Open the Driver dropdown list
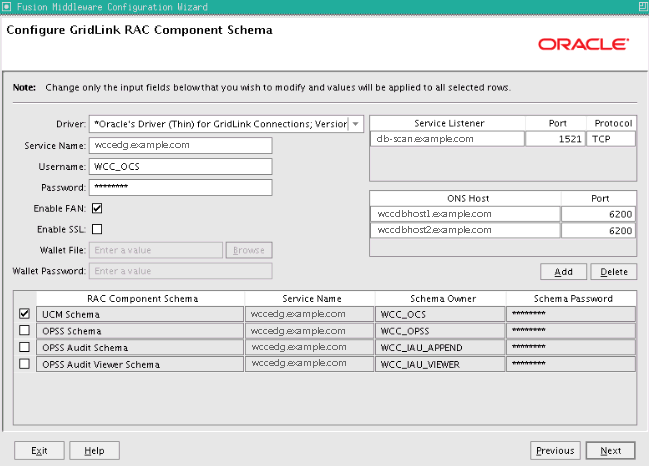The height and width of the screenshot is (466, 649). pyautogui.click(x=355, y=124)
